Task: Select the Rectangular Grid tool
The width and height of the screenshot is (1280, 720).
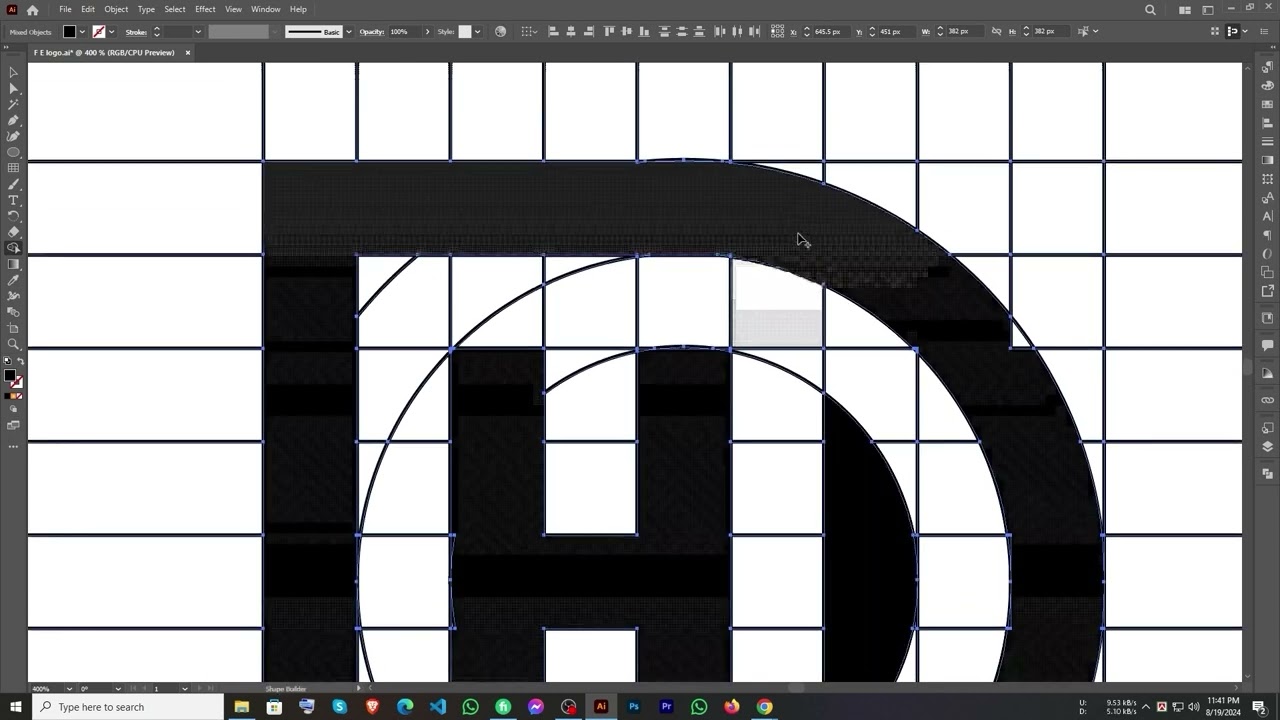Action: tap(13, 168)
